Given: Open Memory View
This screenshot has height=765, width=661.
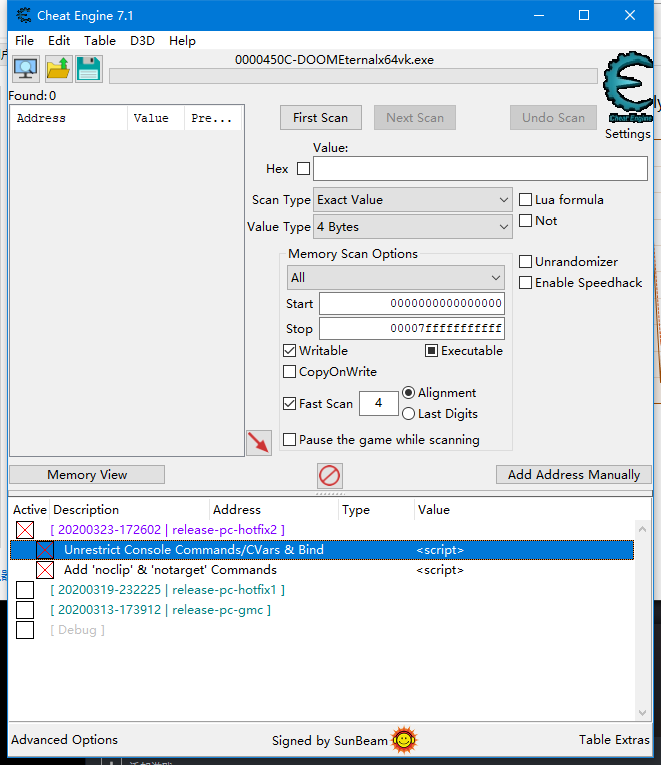Looking at the screenshot, I should click(x=87, y=475).
